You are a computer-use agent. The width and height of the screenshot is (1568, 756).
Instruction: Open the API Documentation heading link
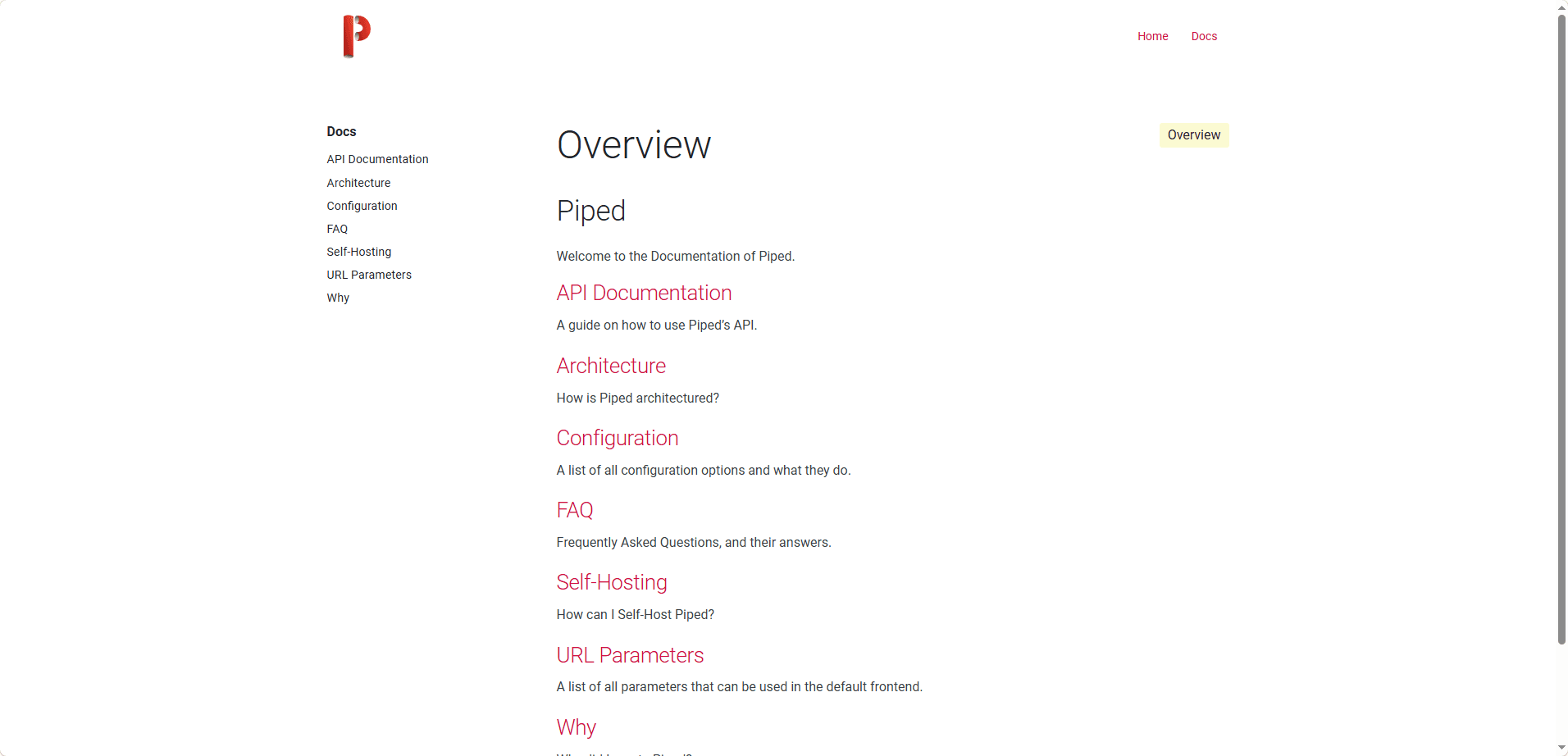click(x=644, y=293)
